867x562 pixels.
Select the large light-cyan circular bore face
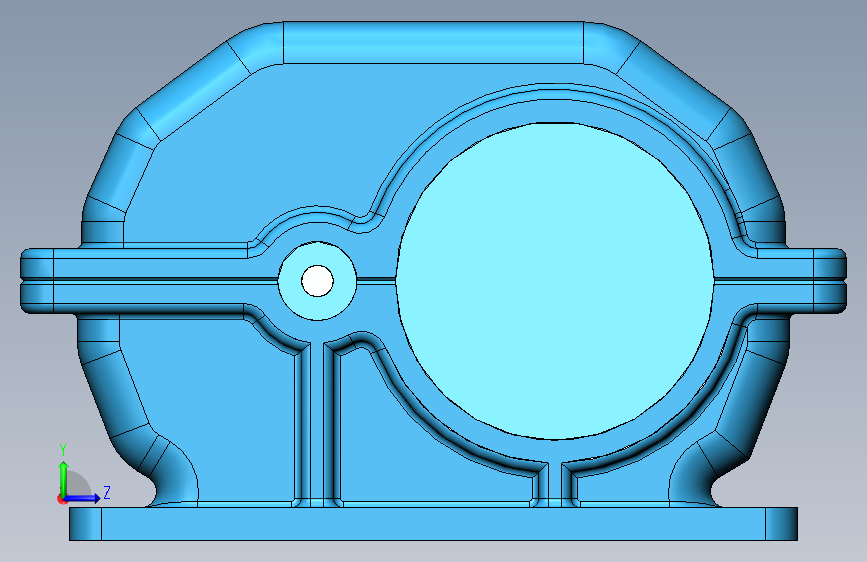point(555,281)
